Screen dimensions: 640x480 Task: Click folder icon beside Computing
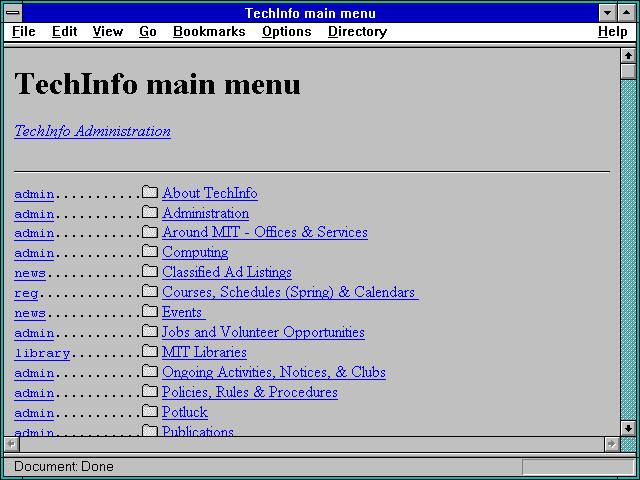(150, 251)
